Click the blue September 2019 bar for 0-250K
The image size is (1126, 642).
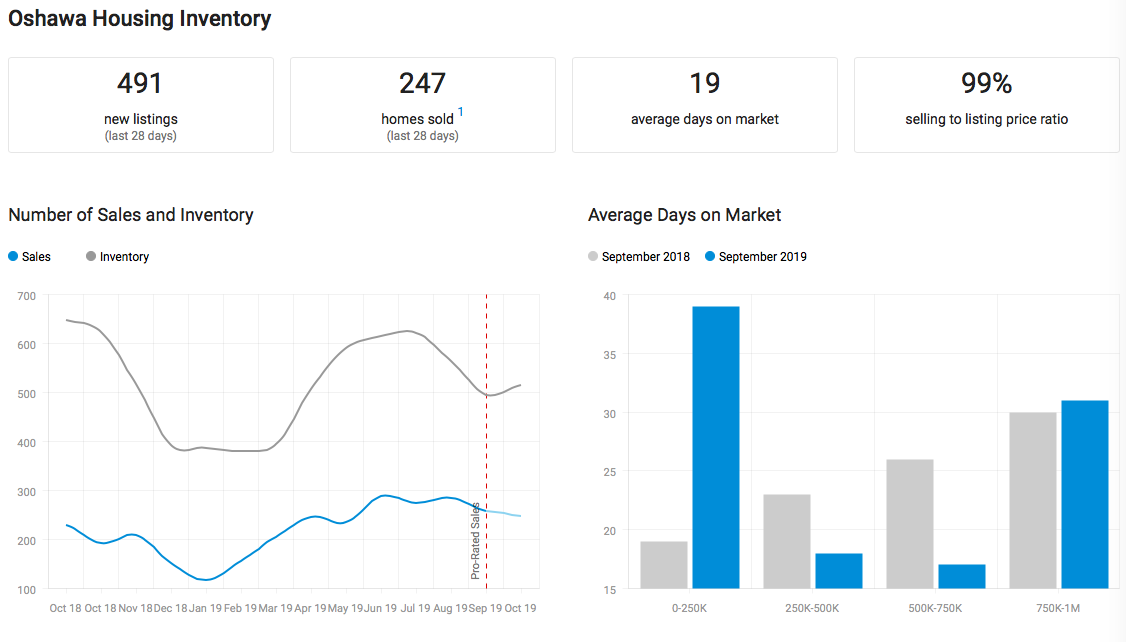point(716,447)
